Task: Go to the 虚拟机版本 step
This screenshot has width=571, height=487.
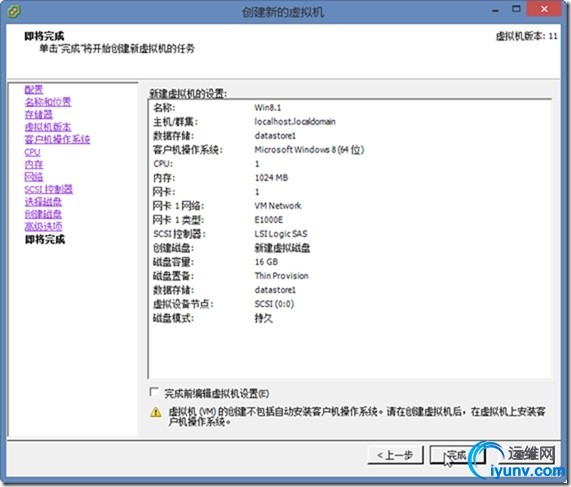Action: click(48, 127)
